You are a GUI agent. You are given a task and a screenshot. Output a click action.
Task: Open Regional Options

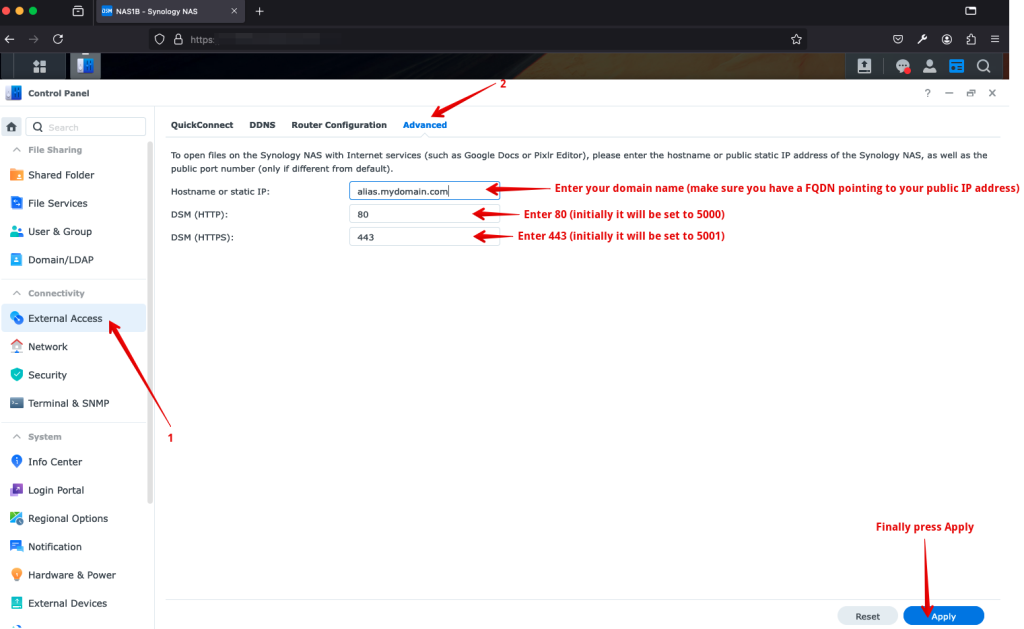(74, 518)
